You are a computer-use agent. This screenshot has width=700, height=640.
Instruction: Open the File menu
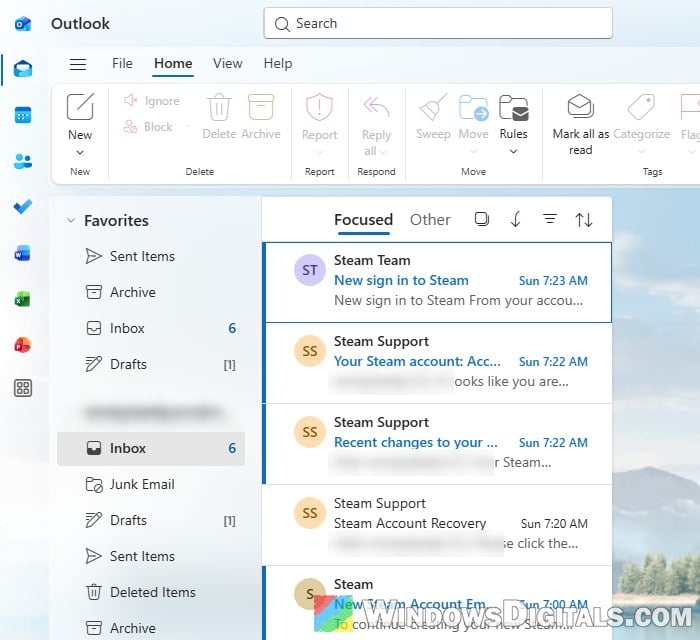click(122, 63)
